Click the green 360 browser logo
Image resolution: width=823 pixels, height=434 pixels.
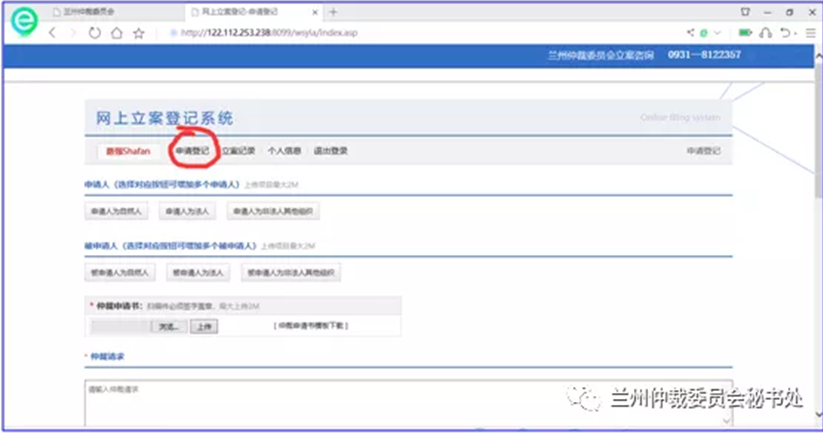24,21
